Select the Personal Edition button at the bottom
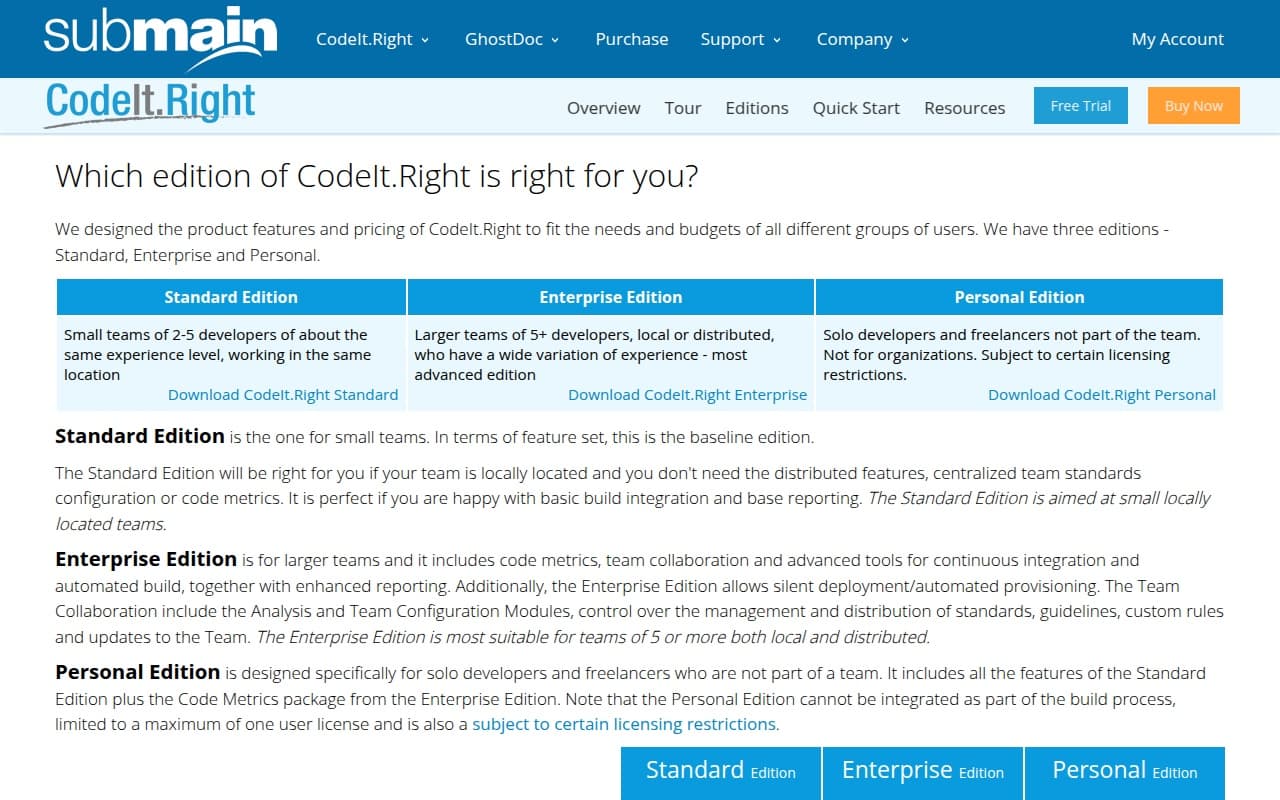 click(1124, 771)
